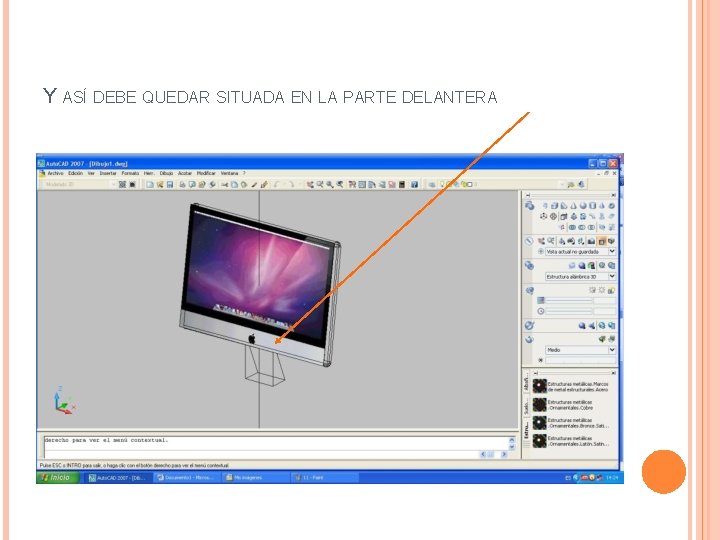This screenshot has width=720, height=540.
Task: Switch to '11 - Paint' taskbar button
Action: click(x=324, y=478)
